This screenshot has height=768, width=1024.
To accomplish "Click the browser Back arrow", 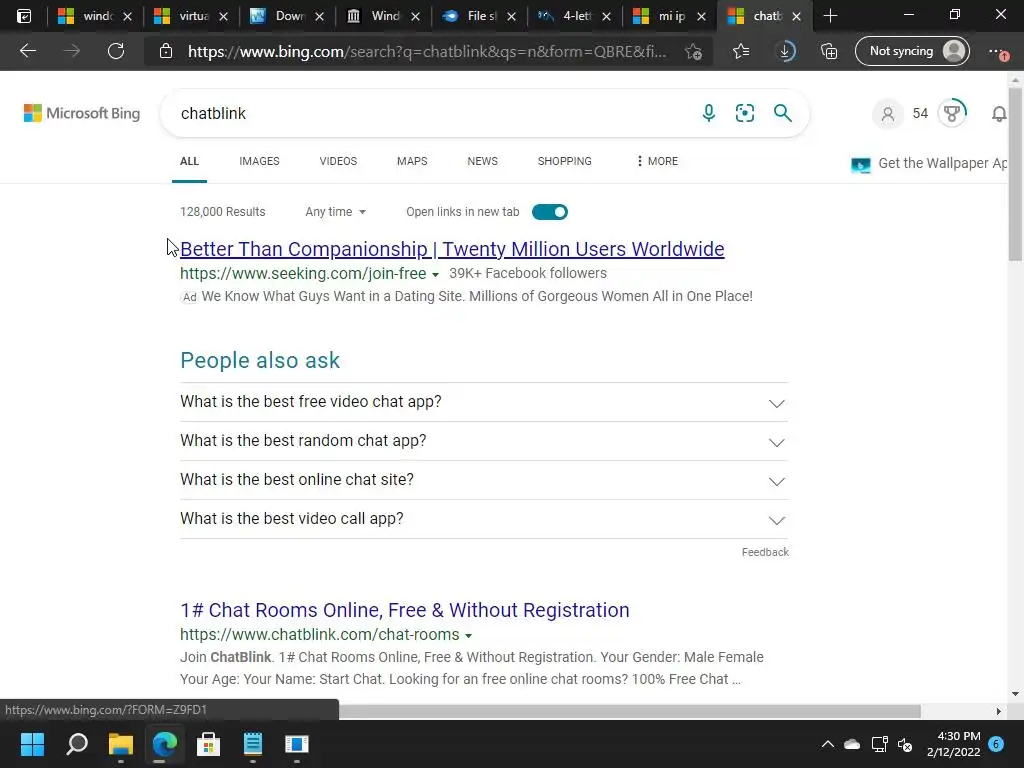I will pos(28,51).
